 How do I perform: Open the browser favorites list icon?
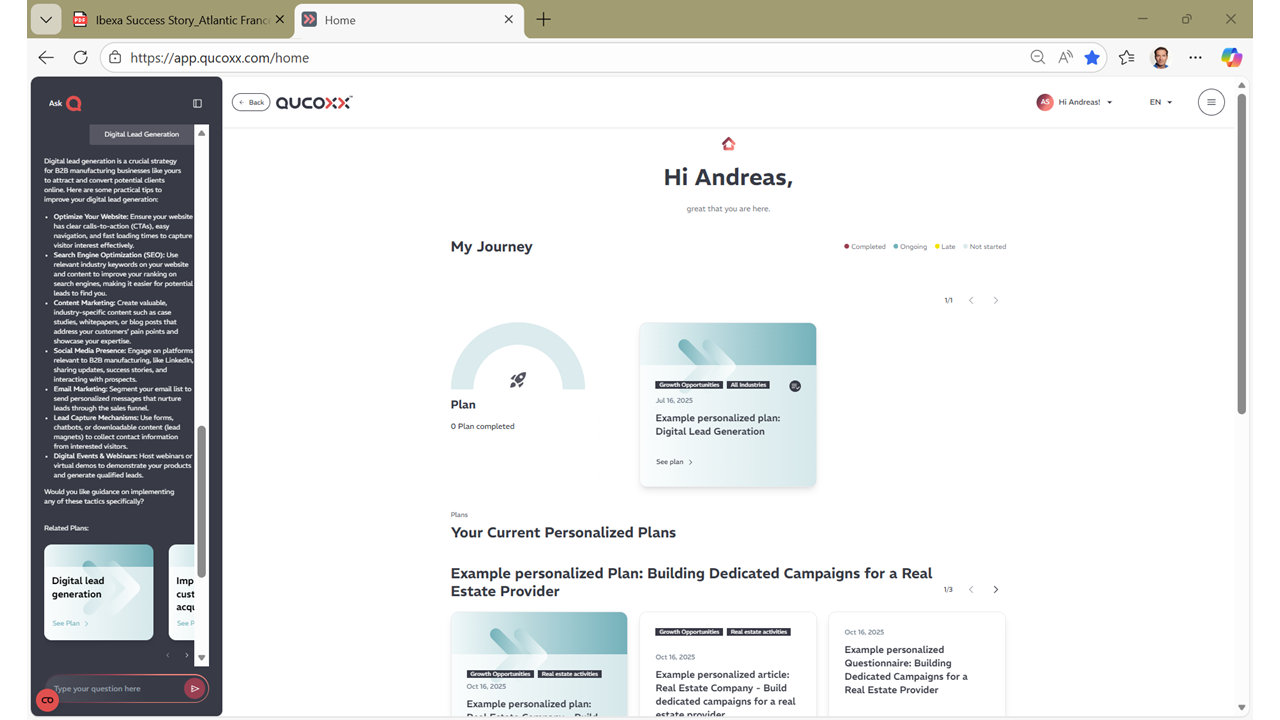click(x=1127, y=58)
